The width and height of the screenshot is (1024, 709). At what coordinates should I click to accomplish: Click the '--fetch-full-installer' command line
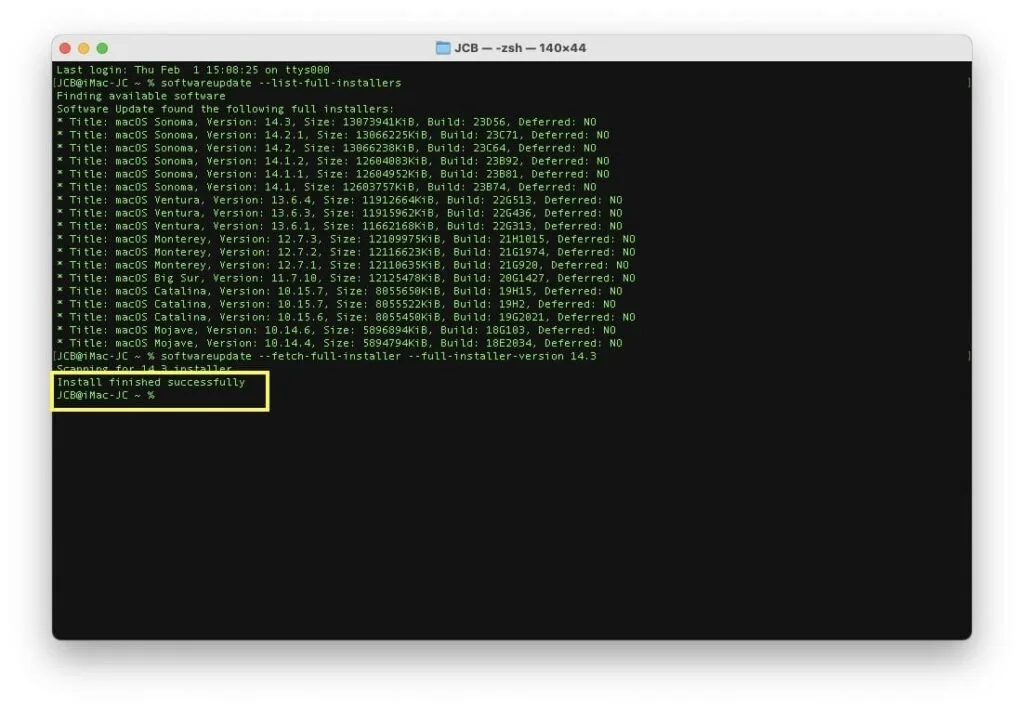pyautogui.click(x=327, y=357)
